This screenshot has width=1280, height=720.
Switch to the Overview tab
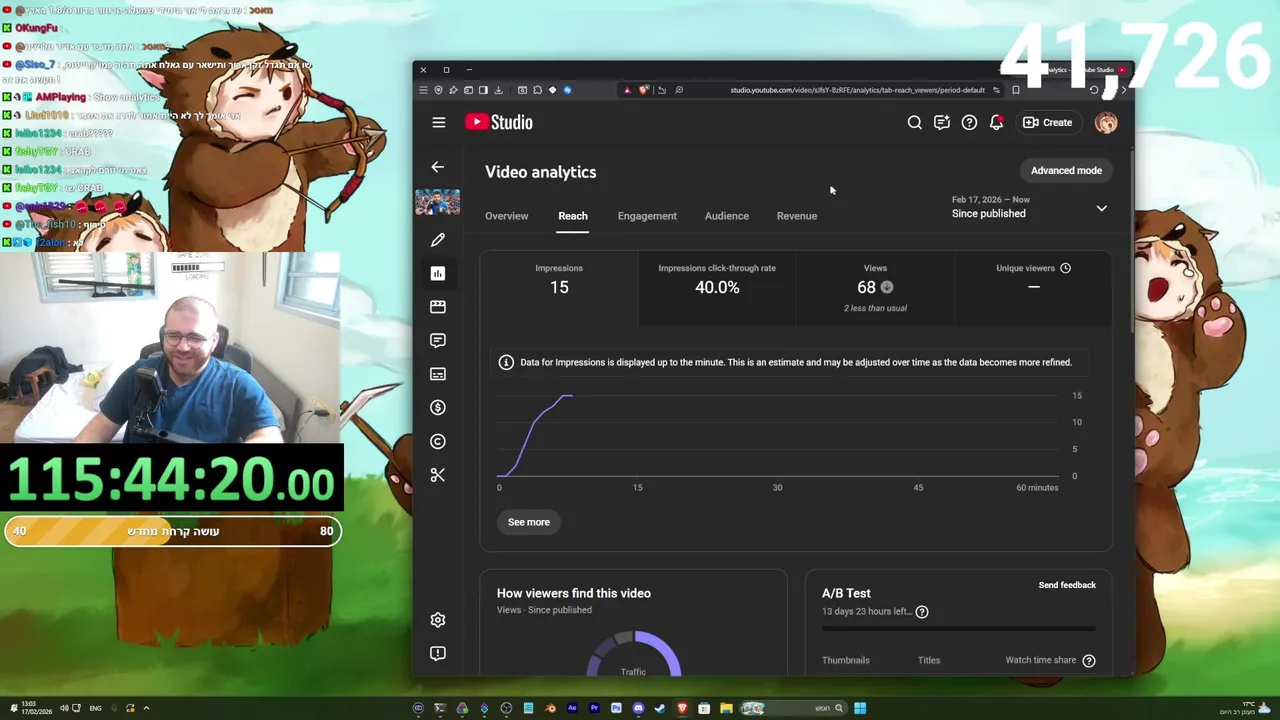[506, 216]
